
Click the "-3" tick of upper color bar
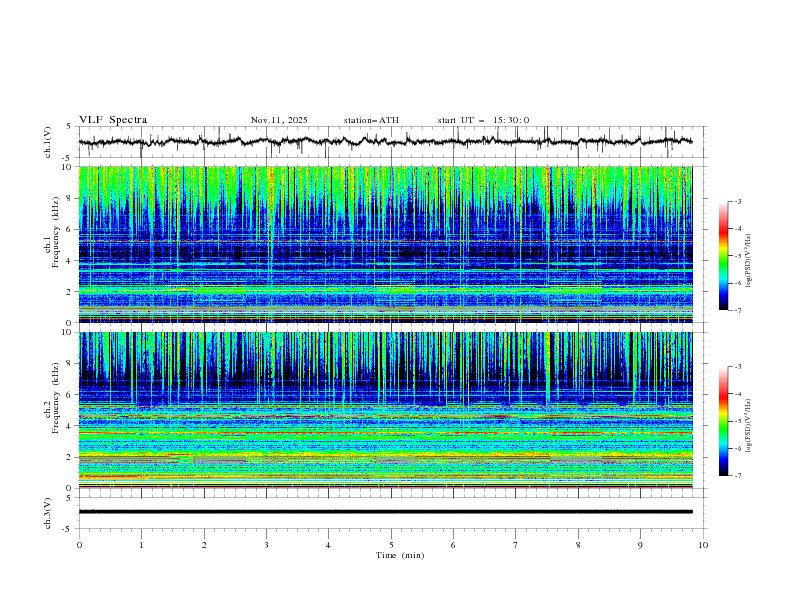coord(738,201)
